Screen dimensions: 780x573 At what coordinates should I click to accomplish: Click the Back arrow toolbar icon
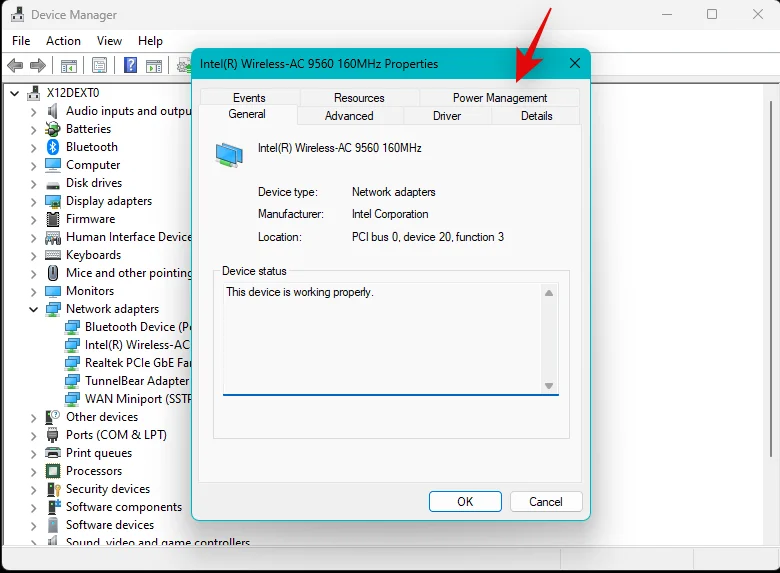point(15,65)
